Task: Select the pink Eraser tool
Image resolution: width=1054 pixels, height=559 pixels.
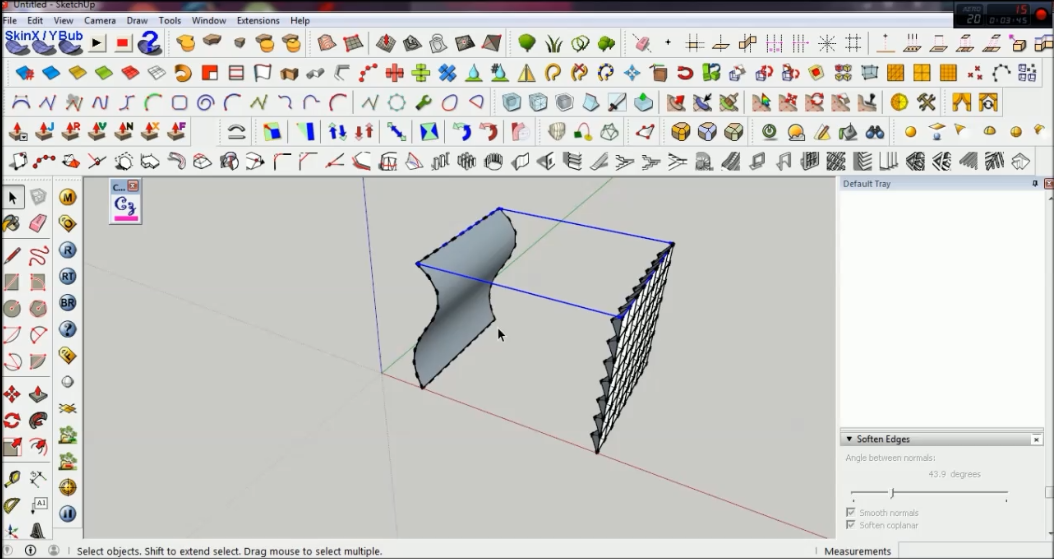Action: pos(38,223)
